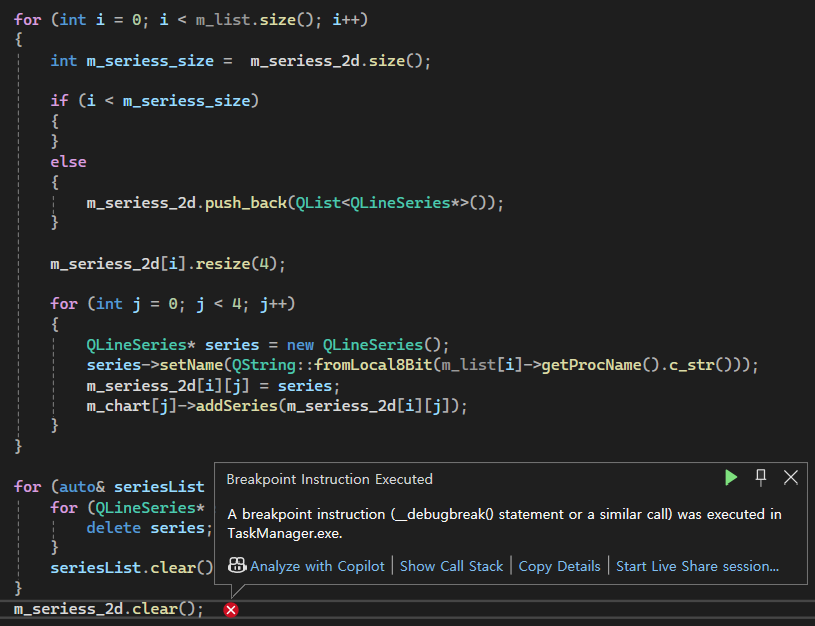
Task: Close the Breakpoint Instruction Executed popup
Action: tap(791, 478)
